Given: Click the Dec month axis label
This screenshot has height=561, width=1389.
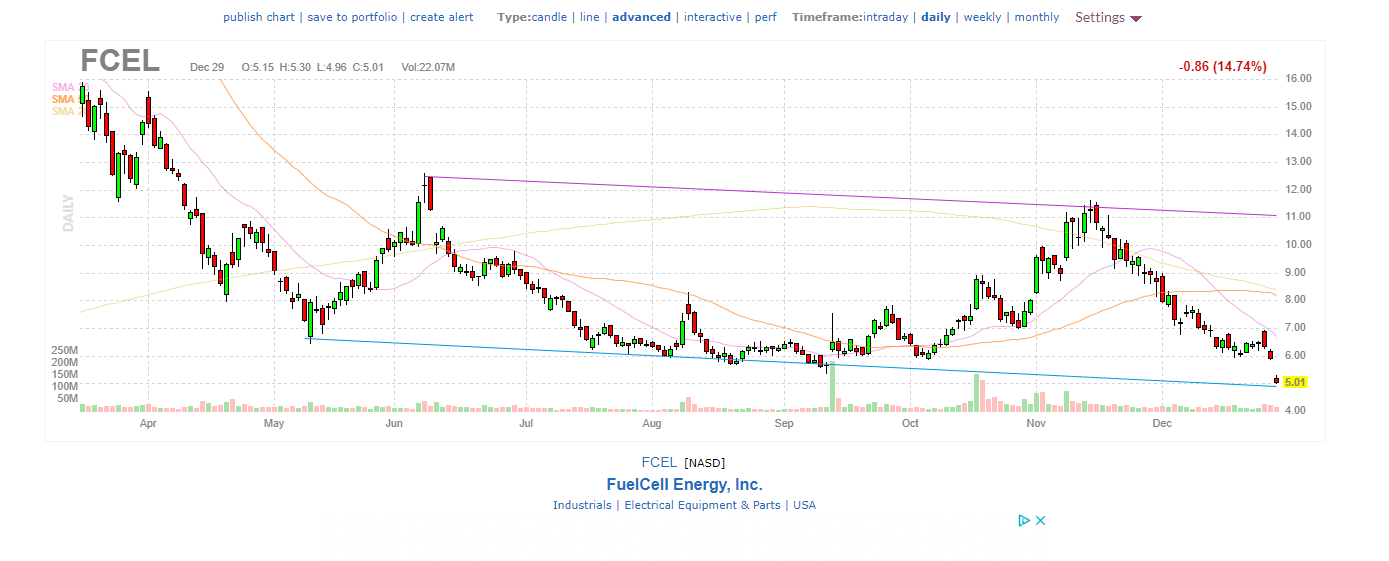Looking at the screenshot, I should (1161, 424).
